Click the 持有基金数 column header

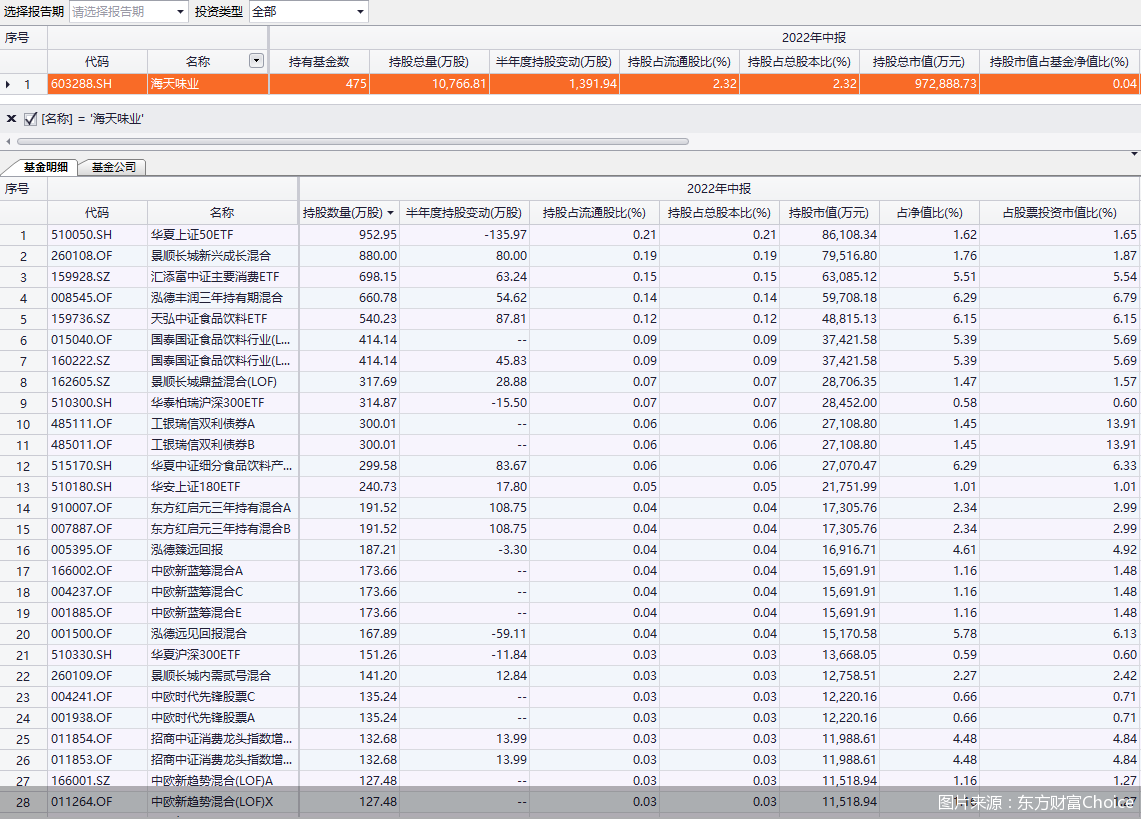click(x=319, y=61)
